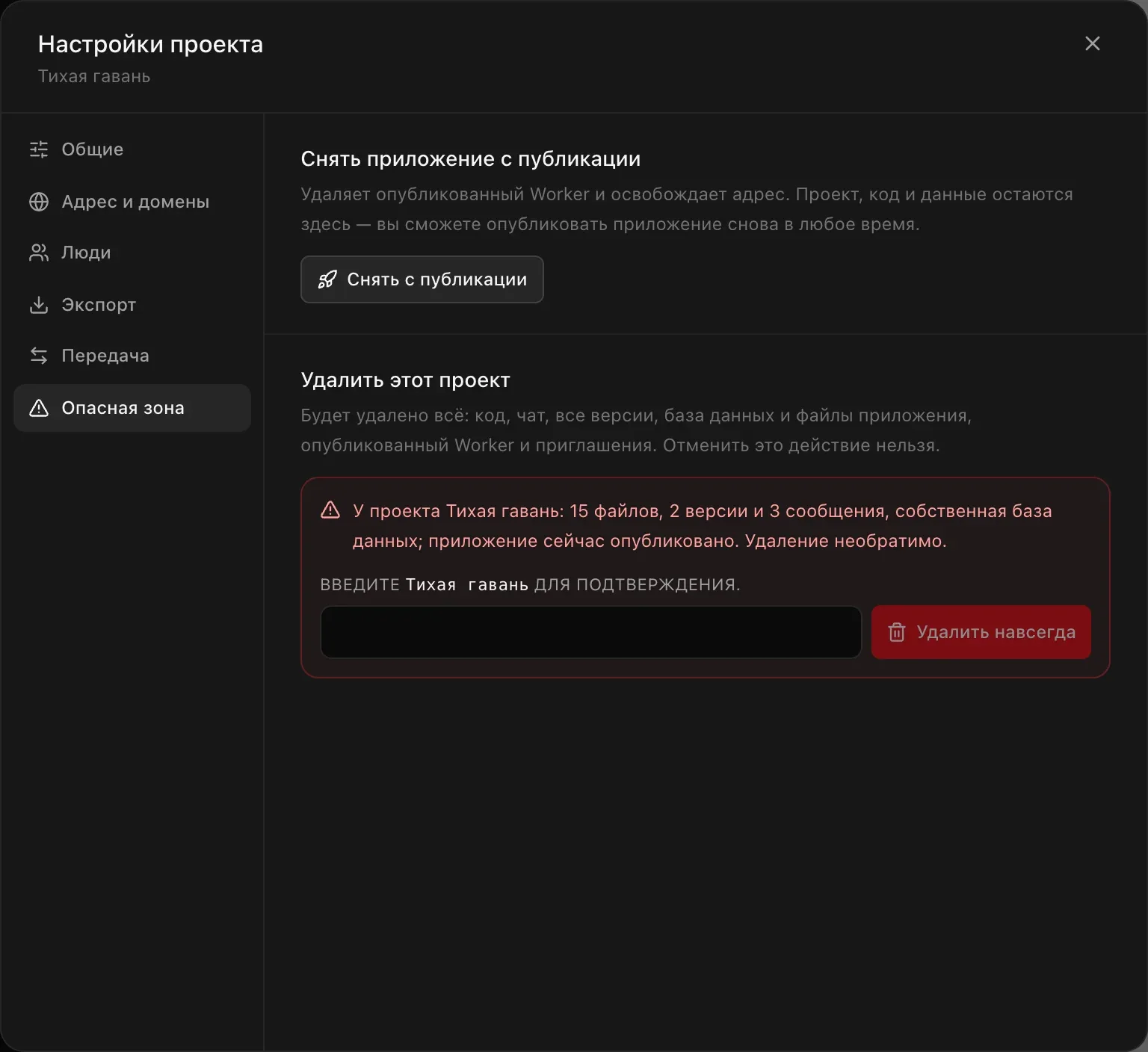1148x1052 pixels.
Task: Open the Люди section
Action: 132,253
